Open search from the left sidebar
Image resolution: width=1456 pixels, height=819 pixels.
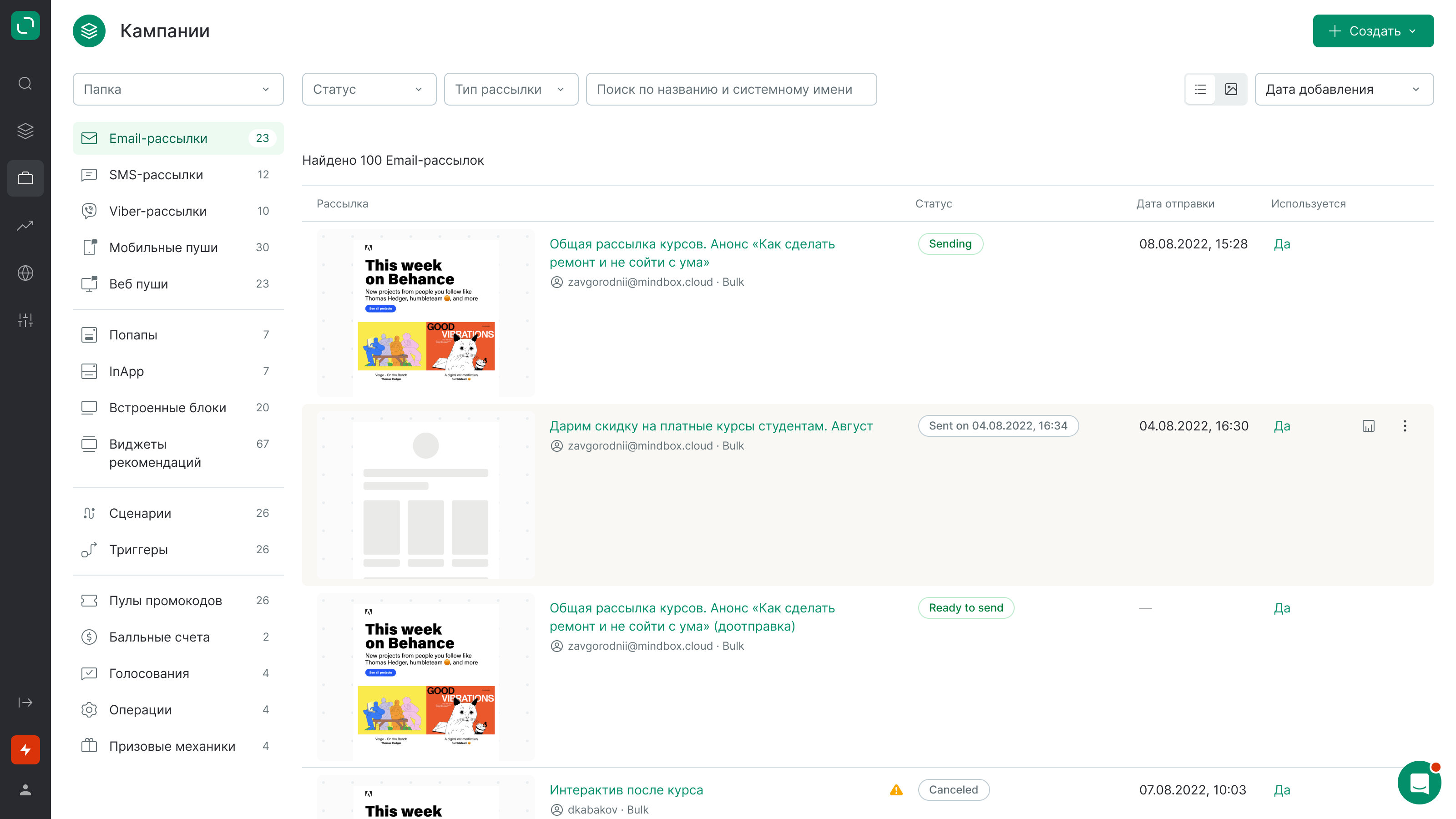tap(25, 84)
